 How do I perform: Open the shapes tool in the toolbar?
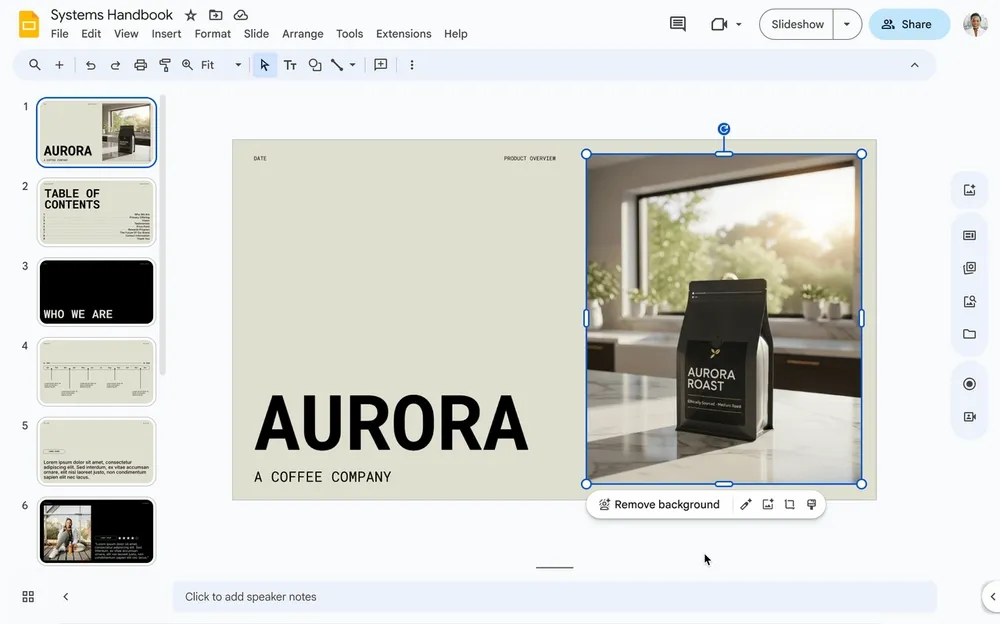click(314, 64)
